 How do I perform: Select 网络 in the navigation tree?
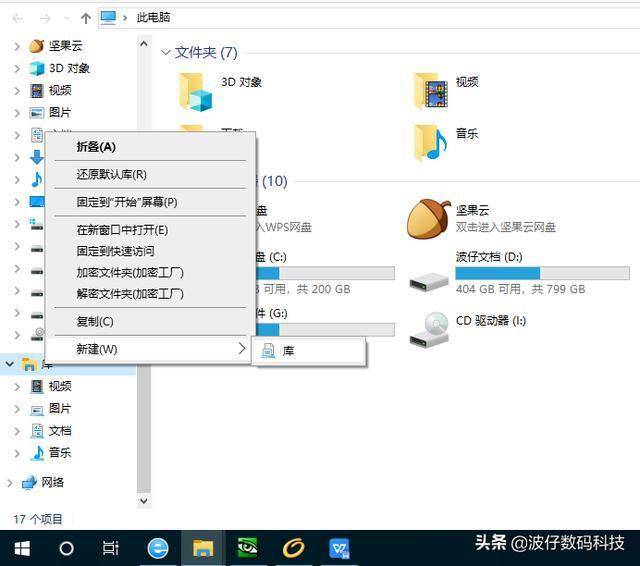coord(53,482)
